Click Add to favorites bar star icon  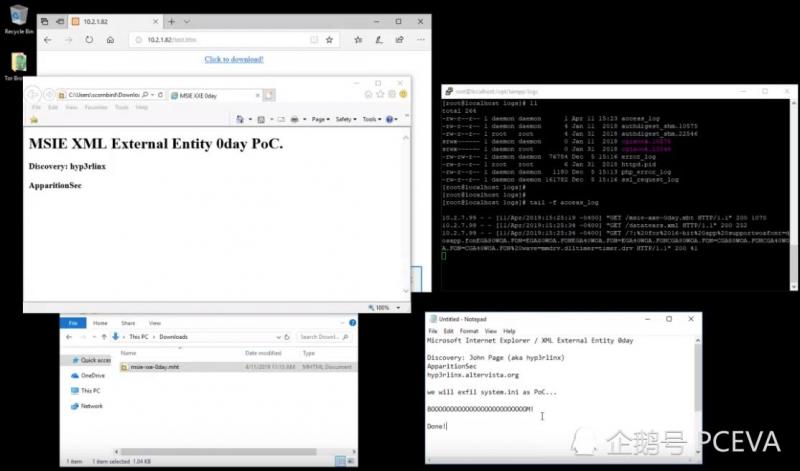pyautogui.click(x=34, y=119)
